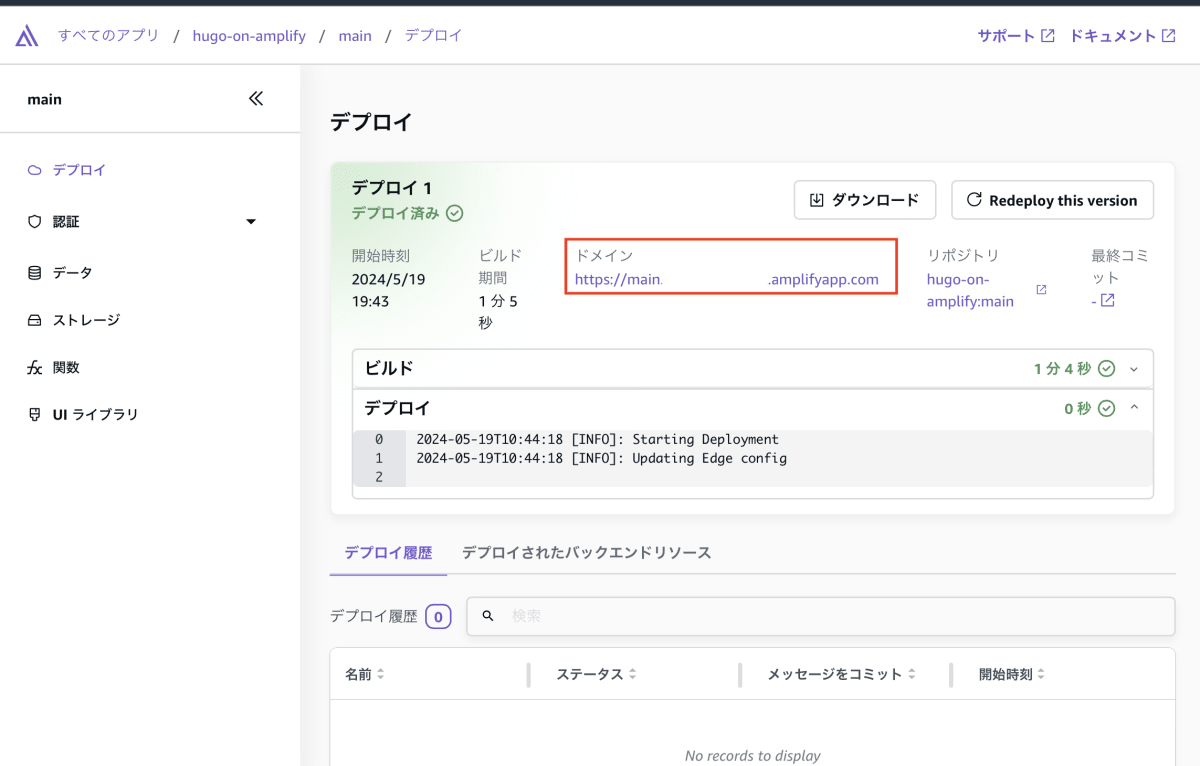
Task: Expand the ビルド log section
Action: [1133, 368]
